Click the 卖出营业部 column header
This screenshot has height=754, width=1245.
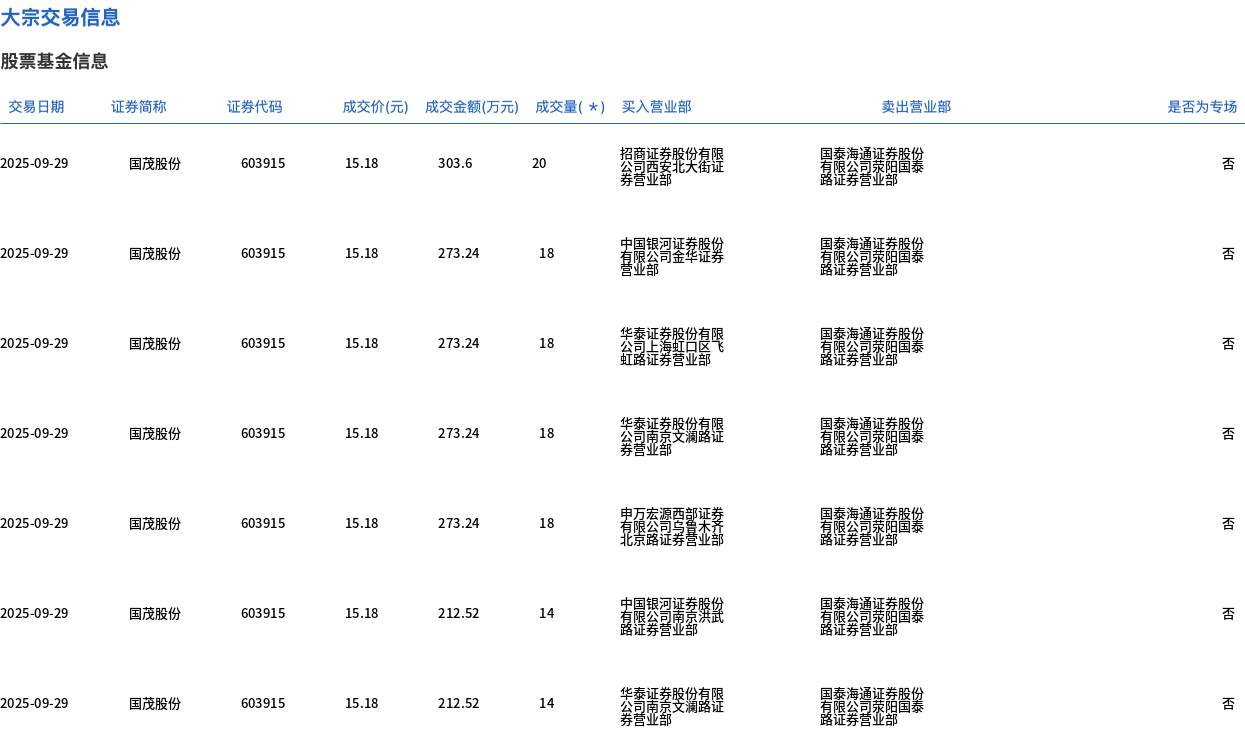(x=916, y=107)
